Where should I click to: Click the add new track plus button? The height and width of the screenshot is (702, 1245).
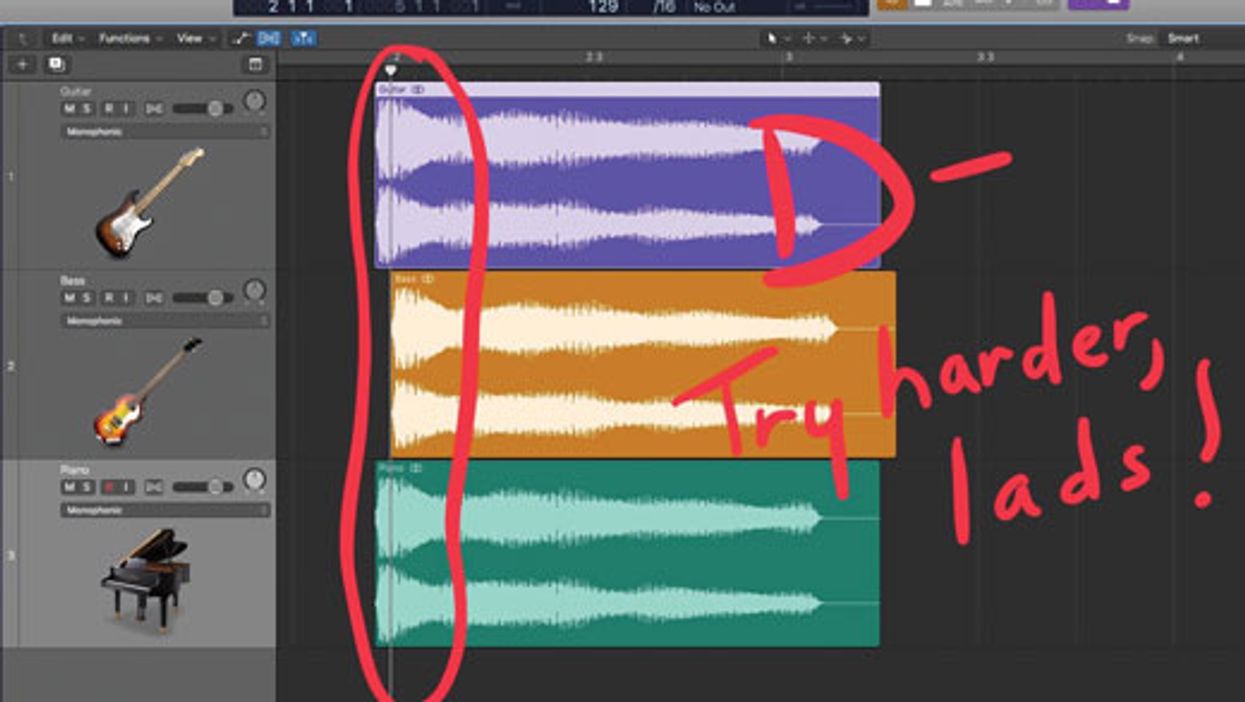[22, 64]
